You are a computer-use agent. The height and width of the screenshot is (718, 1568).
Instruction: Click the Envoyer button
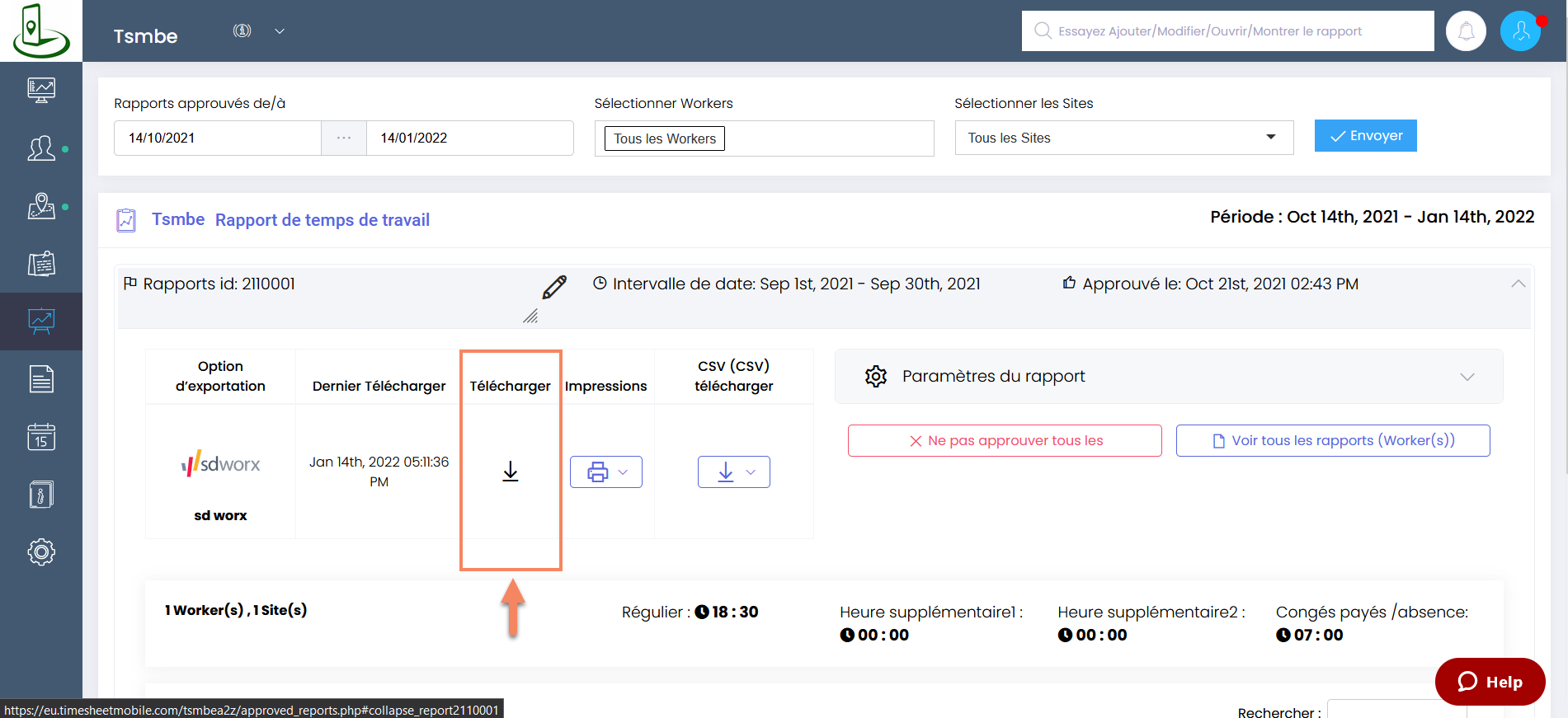point(1365,136)
